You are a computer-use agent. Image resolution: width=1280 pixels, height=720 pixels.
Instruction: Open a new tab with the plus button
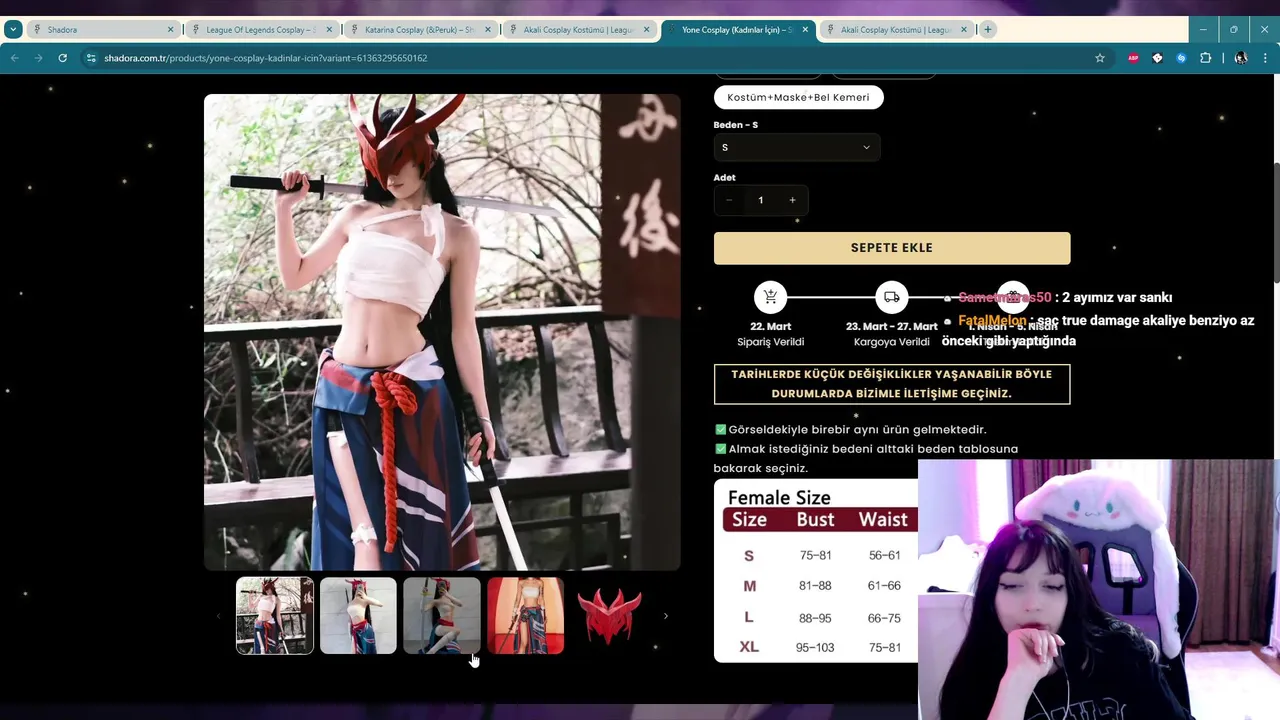click(x=988, y=30)
